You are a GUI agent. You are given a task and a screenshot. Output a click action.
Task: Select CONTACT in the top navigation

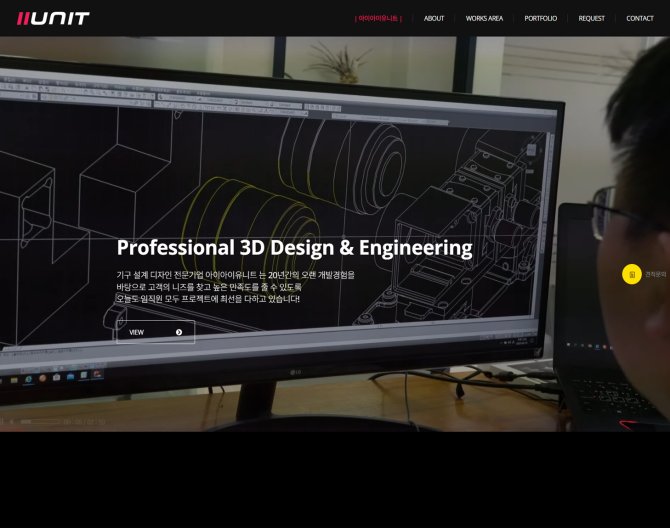tap(639, 18)
